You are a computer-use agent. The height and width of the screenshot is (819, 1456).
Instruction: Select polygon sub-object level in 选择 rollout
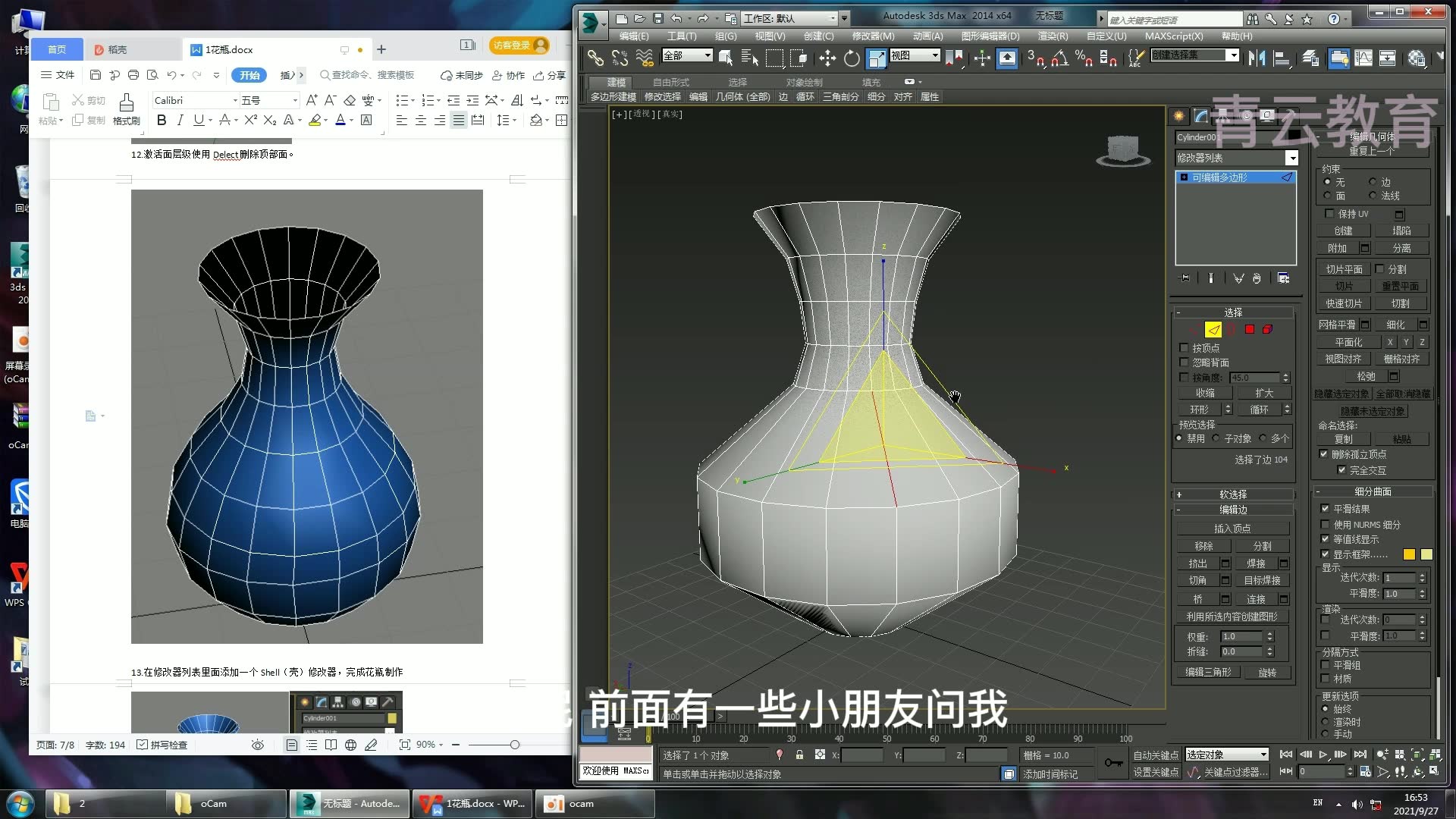click(x=1250, y=329)
